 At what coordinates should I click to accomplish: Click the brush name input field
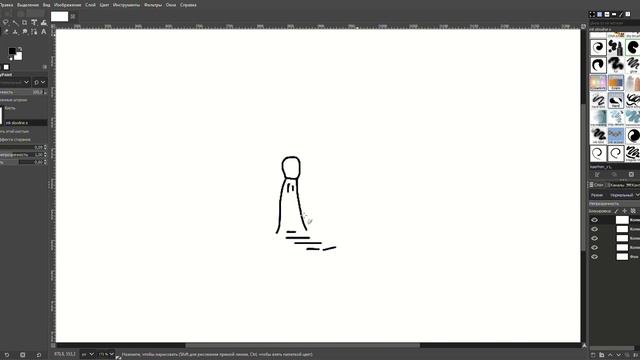pyautogui.click(x=26, y=122)
